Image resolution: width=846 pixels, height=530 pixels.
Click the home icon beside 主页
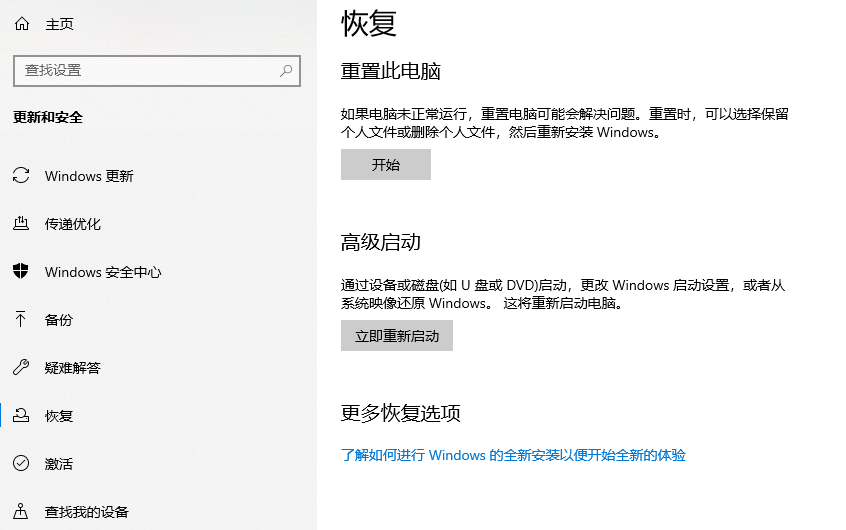(x=22, y=24)
